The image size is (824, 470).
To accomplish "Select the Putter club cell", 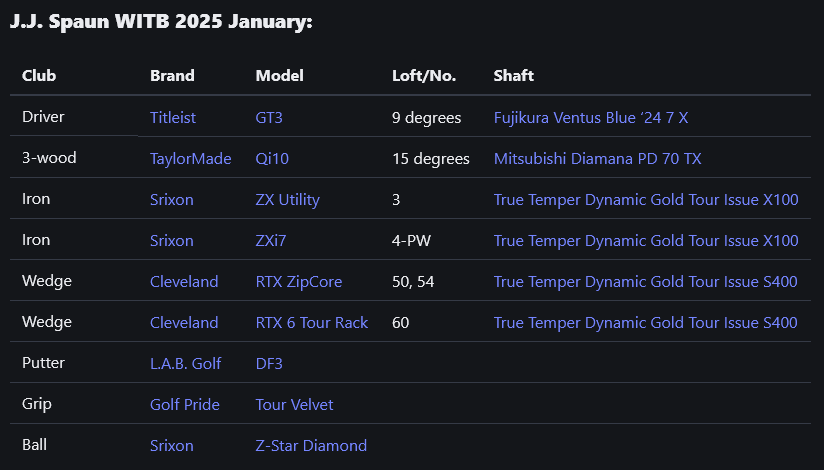I will pyautogui.click(x=43, y=362).
